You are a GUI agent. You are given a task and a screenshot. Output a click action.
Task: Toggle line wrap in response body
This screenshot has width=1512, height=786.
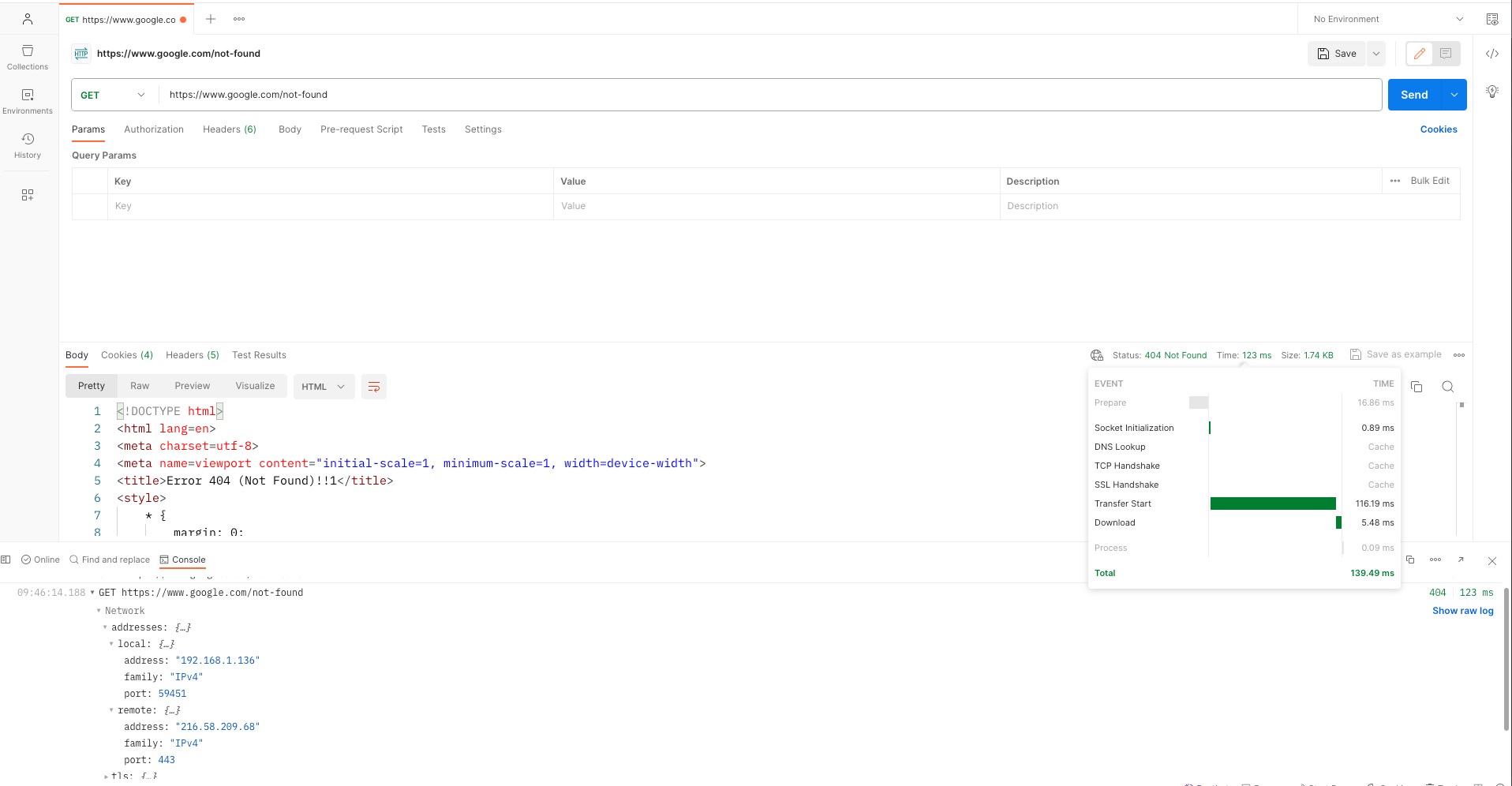point(374,387)
